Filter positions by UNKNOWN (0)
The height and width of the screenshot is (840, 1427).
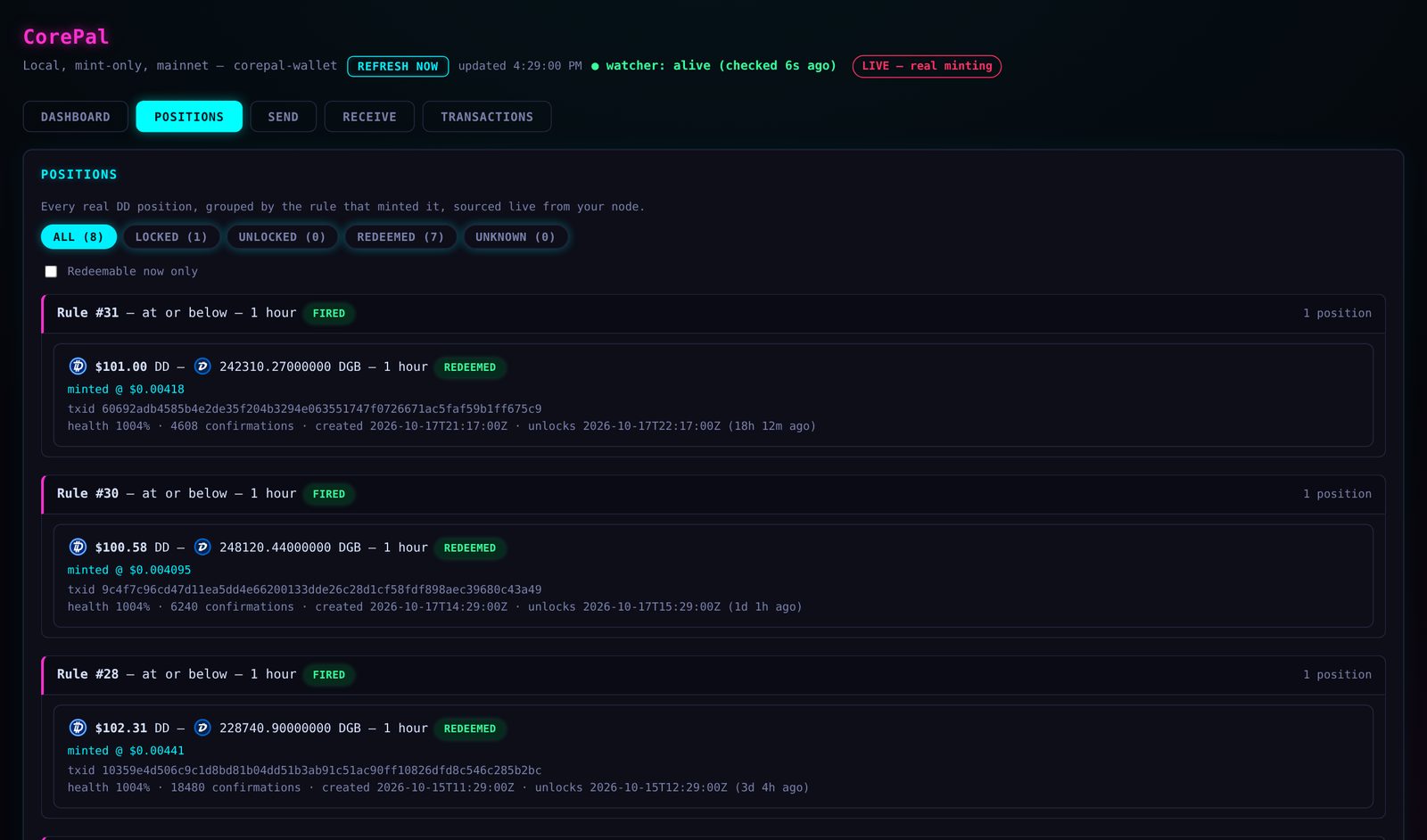click(x=516, y=237)
